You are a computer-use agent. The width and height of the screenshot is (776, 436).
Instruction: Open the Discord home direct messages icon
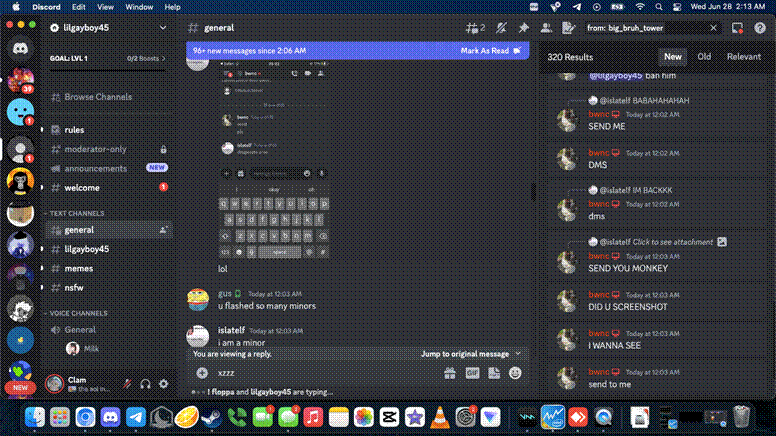19,48
